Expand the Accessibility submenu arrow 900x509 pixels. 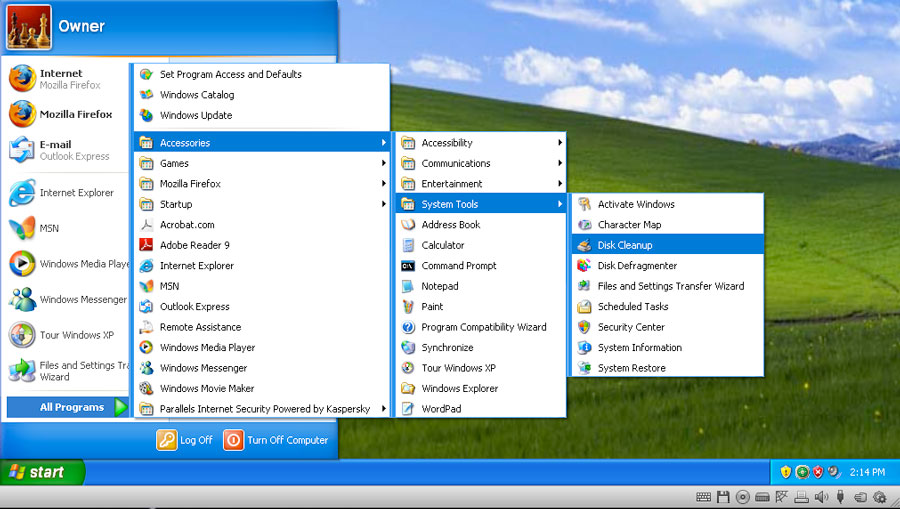click(560, 142)
